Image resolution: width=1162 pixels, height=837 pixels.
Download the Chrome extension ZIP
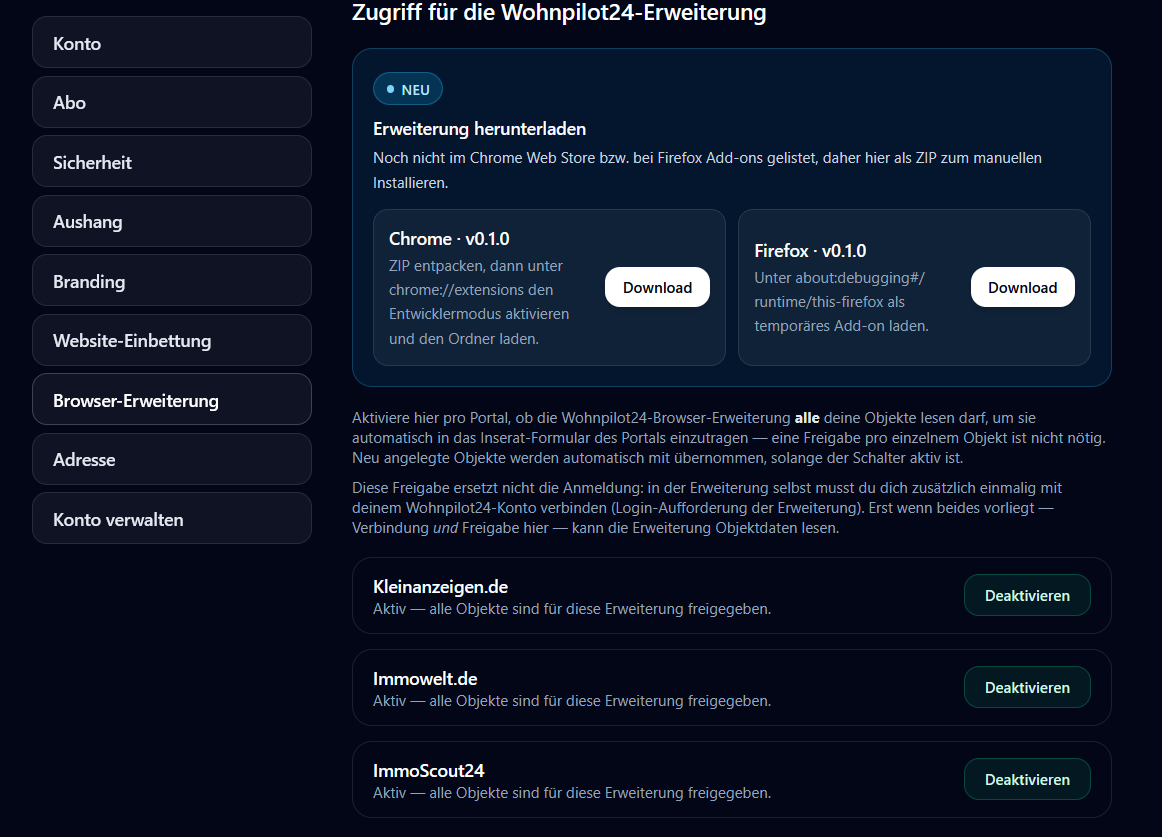[657, 287]
